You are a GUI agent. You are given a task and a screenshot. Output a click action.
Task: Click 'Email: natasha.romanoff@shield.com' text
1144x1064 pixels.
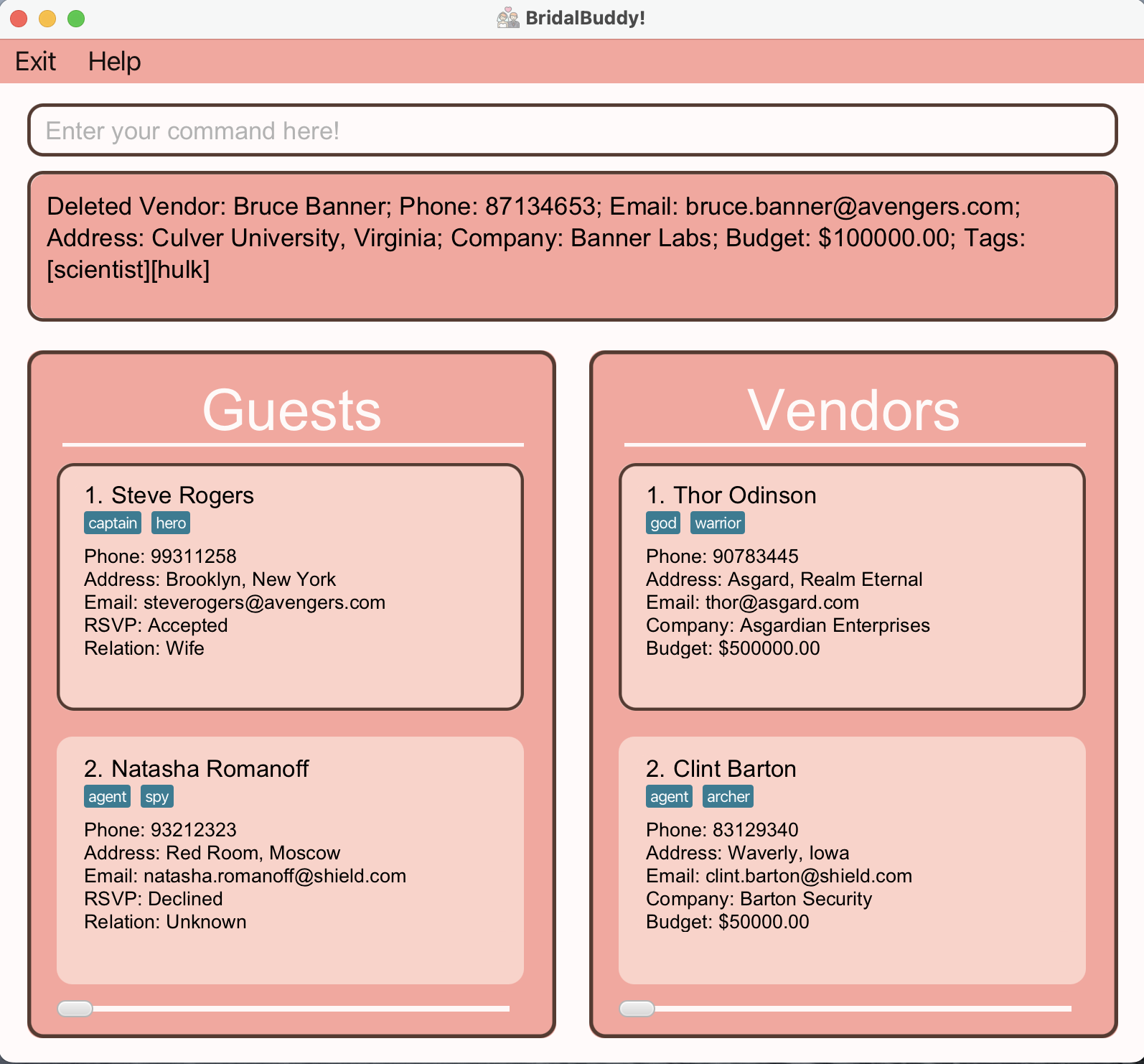[245, 876]
